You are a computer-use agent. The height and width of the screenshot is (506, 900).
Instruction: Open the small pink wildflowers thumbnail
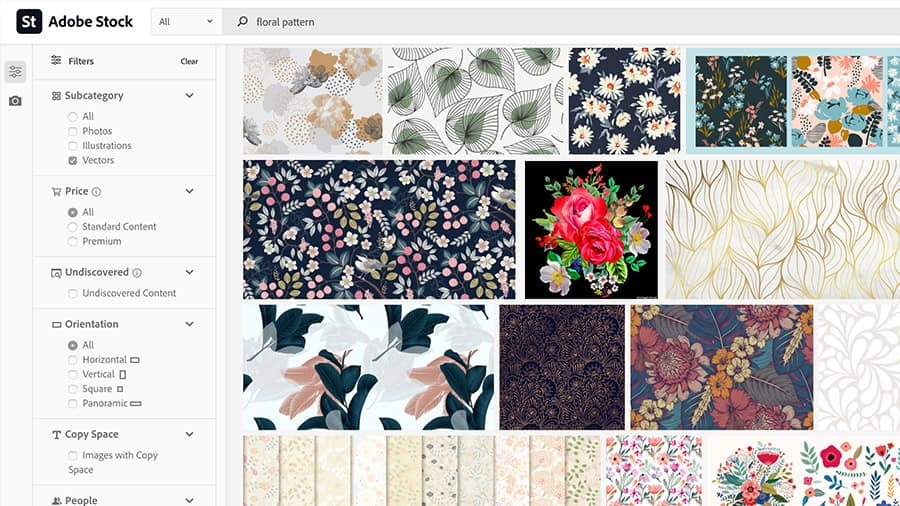coord(654,470)
